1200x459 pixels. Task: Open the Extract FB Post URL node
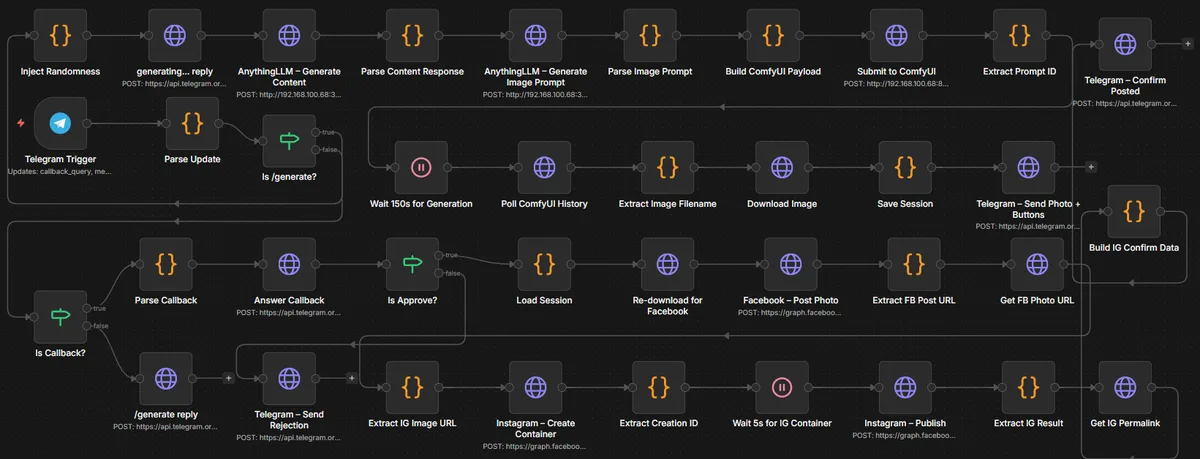[913, 263]
